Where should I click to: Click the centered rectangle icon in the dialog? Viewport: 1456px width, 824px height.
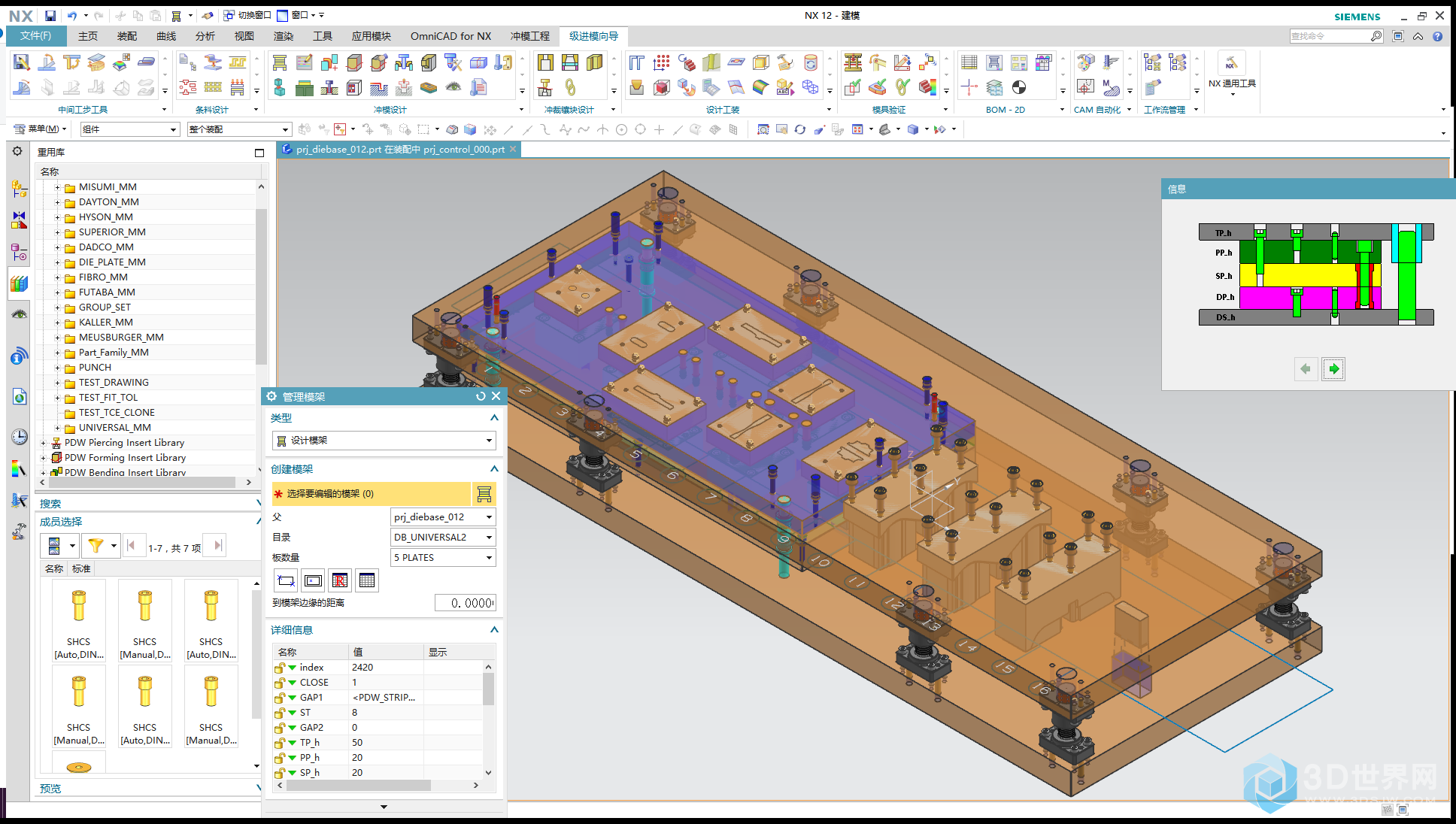tap(313, 580)
